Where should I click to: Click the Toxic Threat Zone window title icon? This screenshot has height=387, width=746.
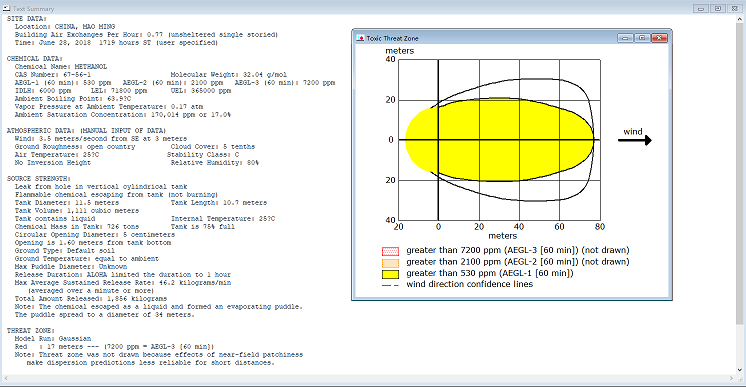coord(360,38)
